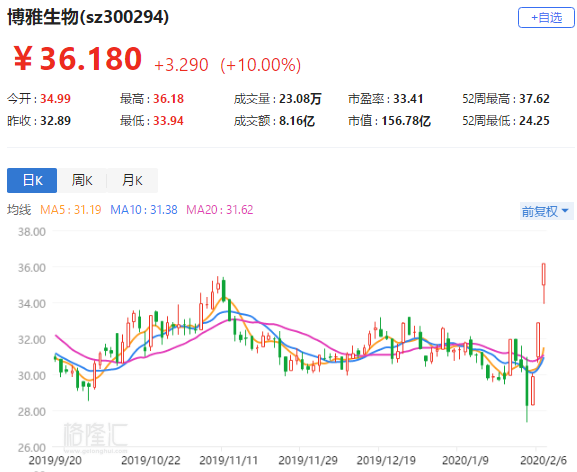Select the MA10: 31.38 indicator label

click(x=144, y=210)
